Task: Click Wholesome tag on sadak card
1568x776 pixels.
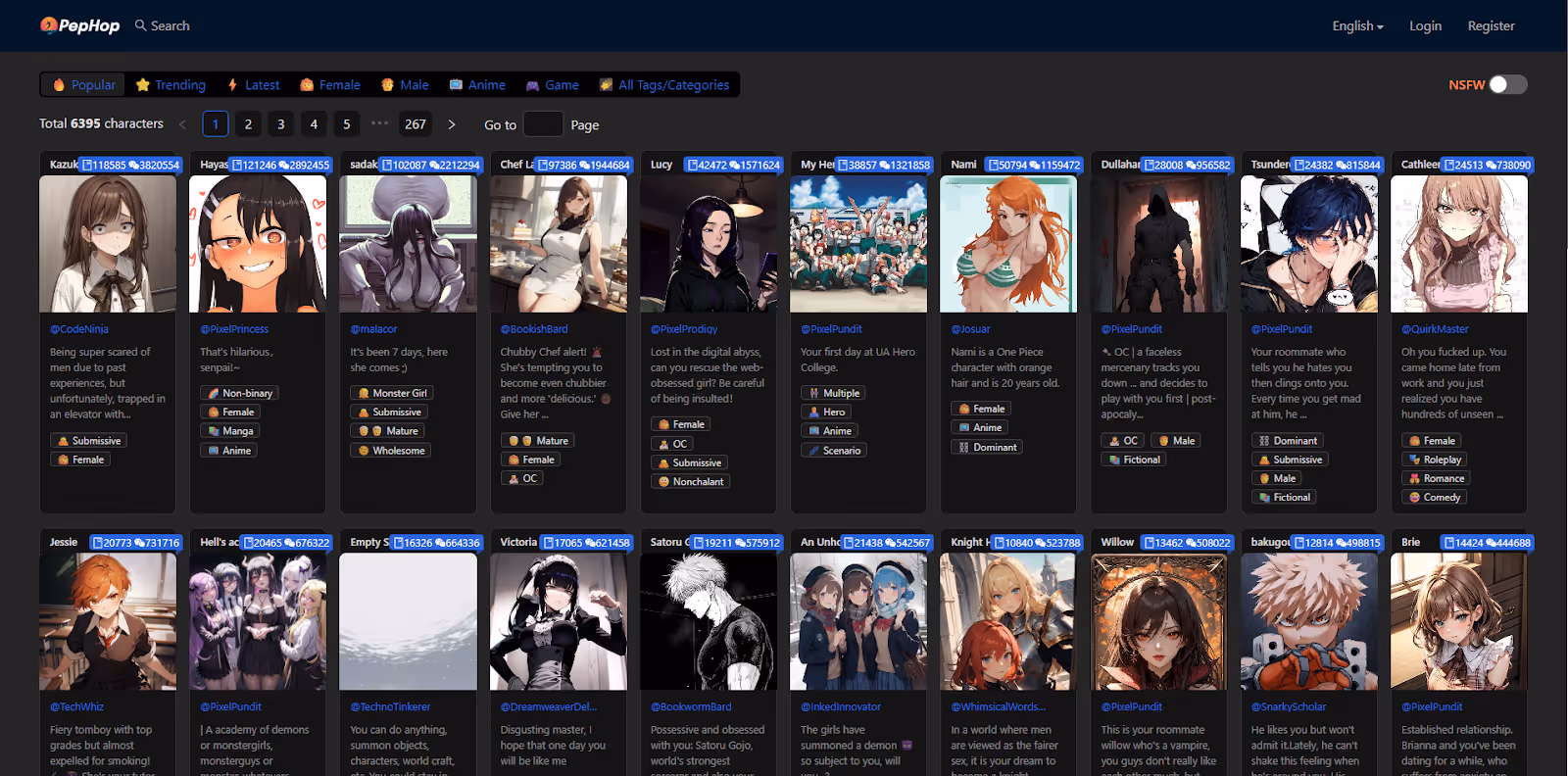Action: tap(391, 451)
